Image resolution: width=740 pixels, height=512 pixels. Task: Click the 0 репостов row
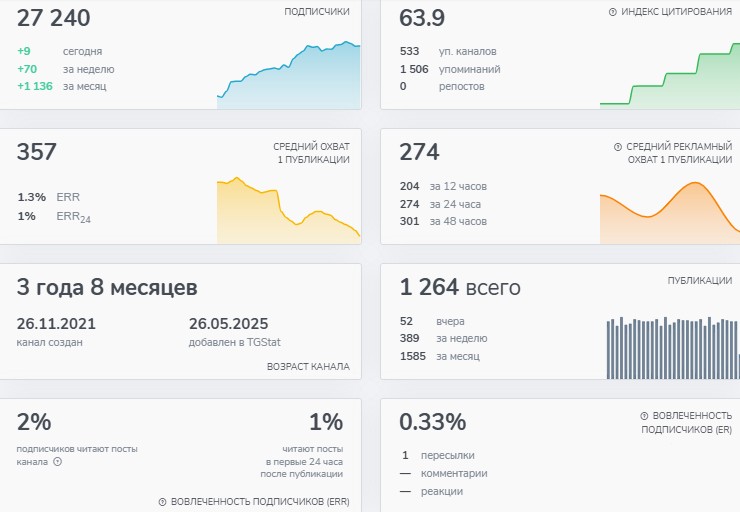coord(442,86)
